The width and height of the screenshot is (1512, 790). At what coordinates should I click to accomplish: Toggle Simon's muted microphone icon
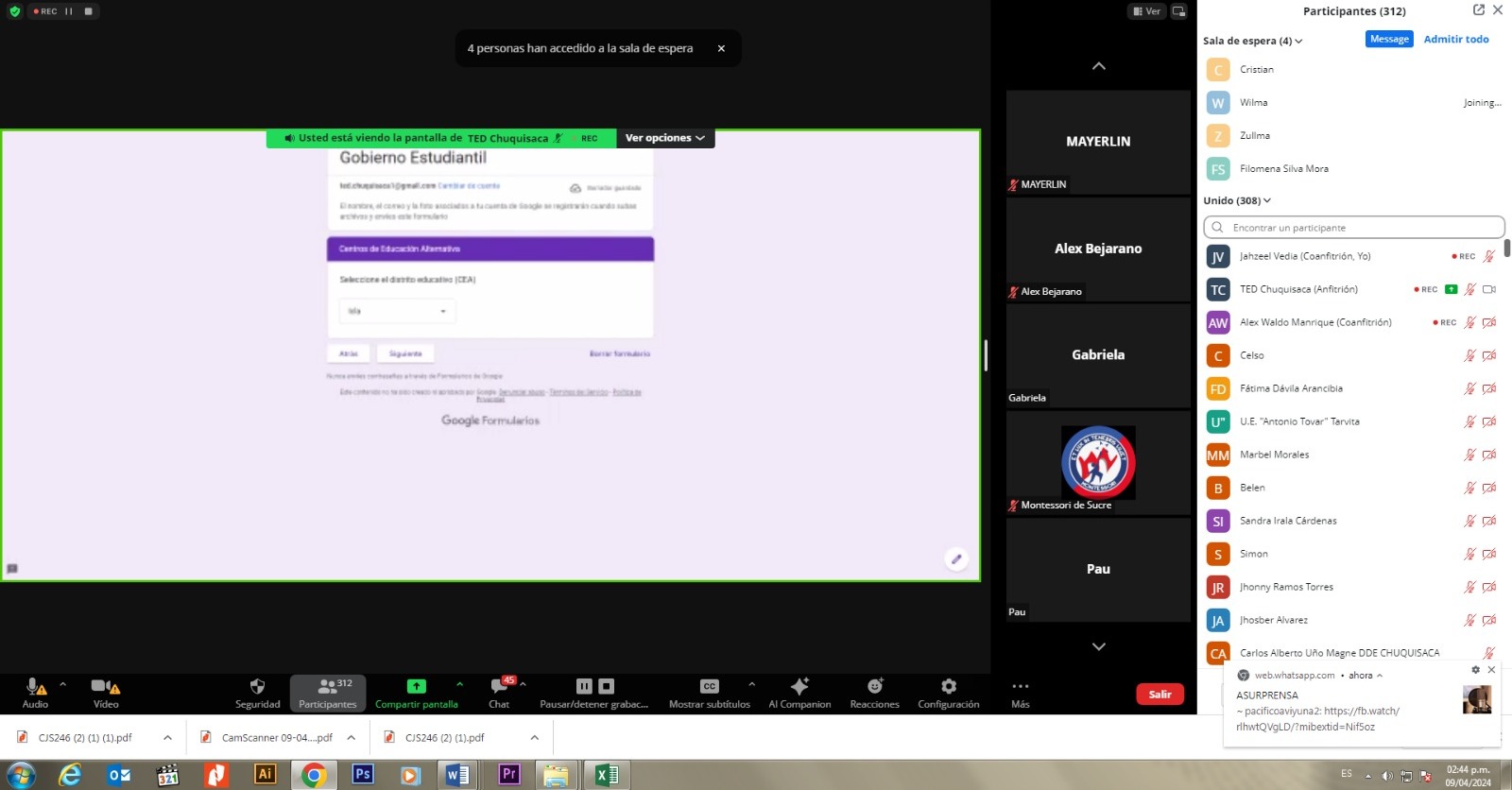tap(1469, 555)
